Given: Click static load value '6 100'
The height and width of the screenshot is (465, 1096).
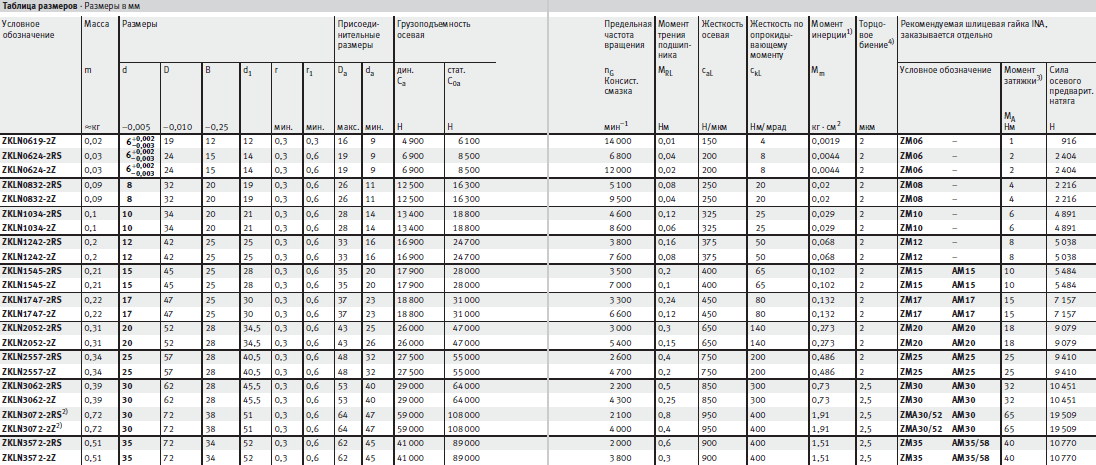Looking at the screenshot, I should (x=469, y=141).
